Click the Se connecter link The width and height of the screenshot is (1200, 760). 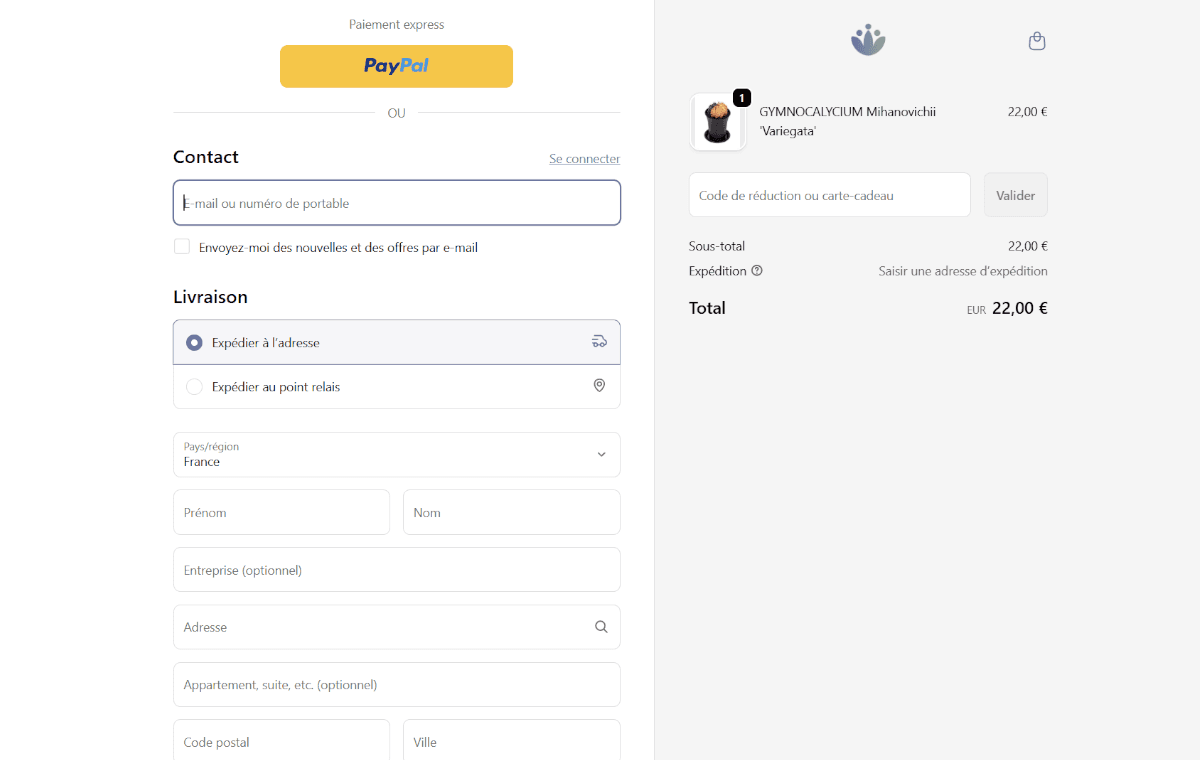(584, 158)
